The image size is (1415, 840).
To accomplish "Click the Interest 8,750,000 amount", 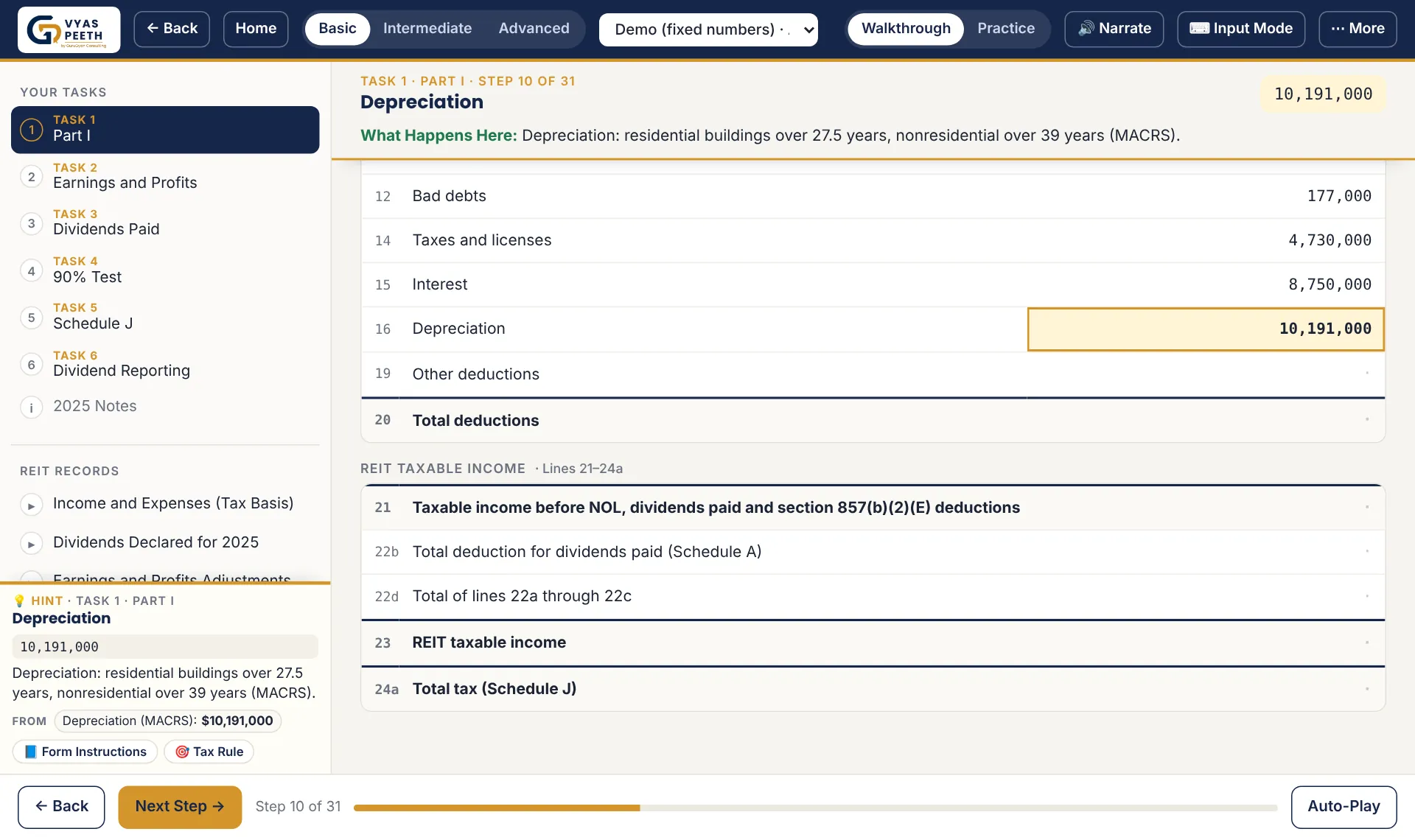I will click(1329, 284).
